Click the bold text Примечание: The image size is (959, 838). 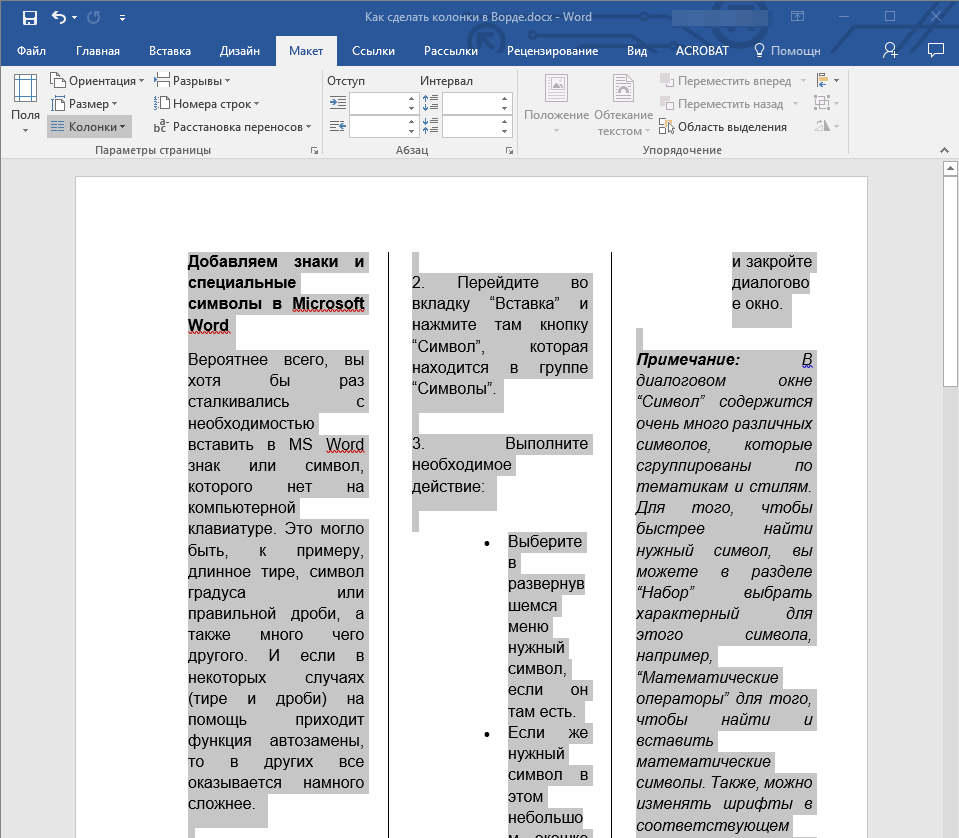(687, 359)
